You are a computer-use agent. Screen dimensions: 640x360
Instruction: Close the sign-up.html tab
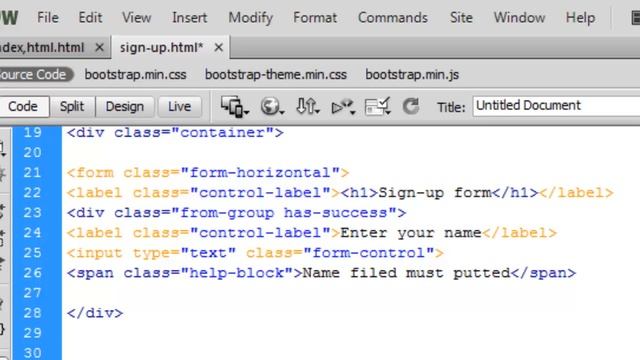pyautogui.click(x=218, y=48)
